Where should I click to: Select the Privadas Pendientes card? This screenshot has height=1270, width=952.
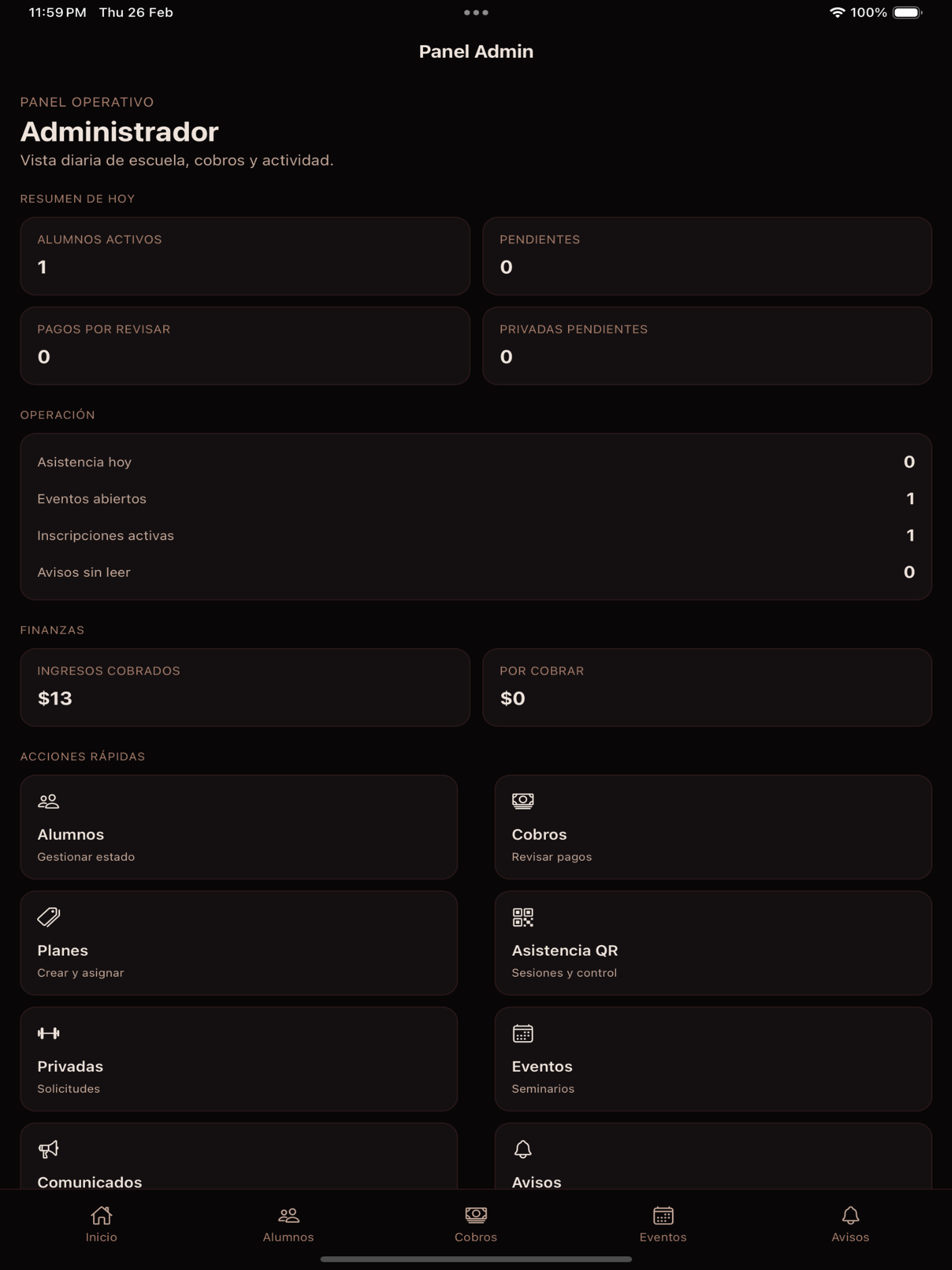click(x=707, y=346)
